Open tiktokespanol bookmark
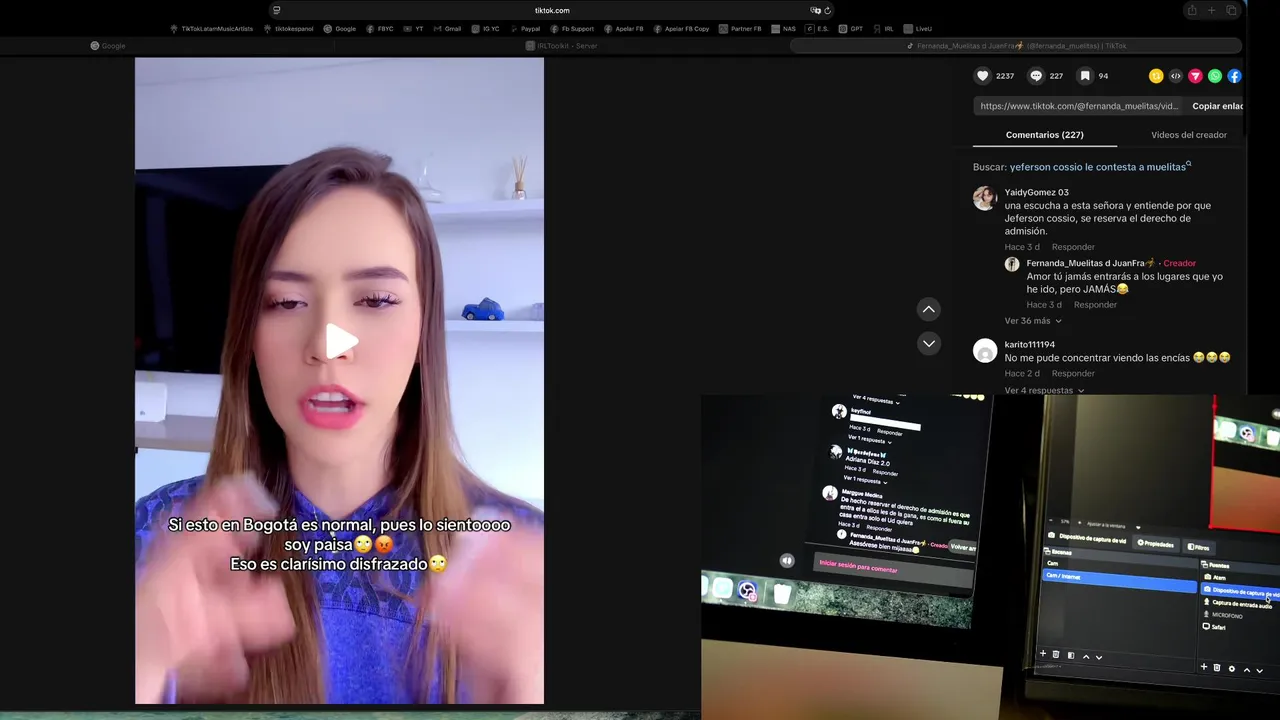1280x720 pixels. pyautogui.click(x=289, y=29)
